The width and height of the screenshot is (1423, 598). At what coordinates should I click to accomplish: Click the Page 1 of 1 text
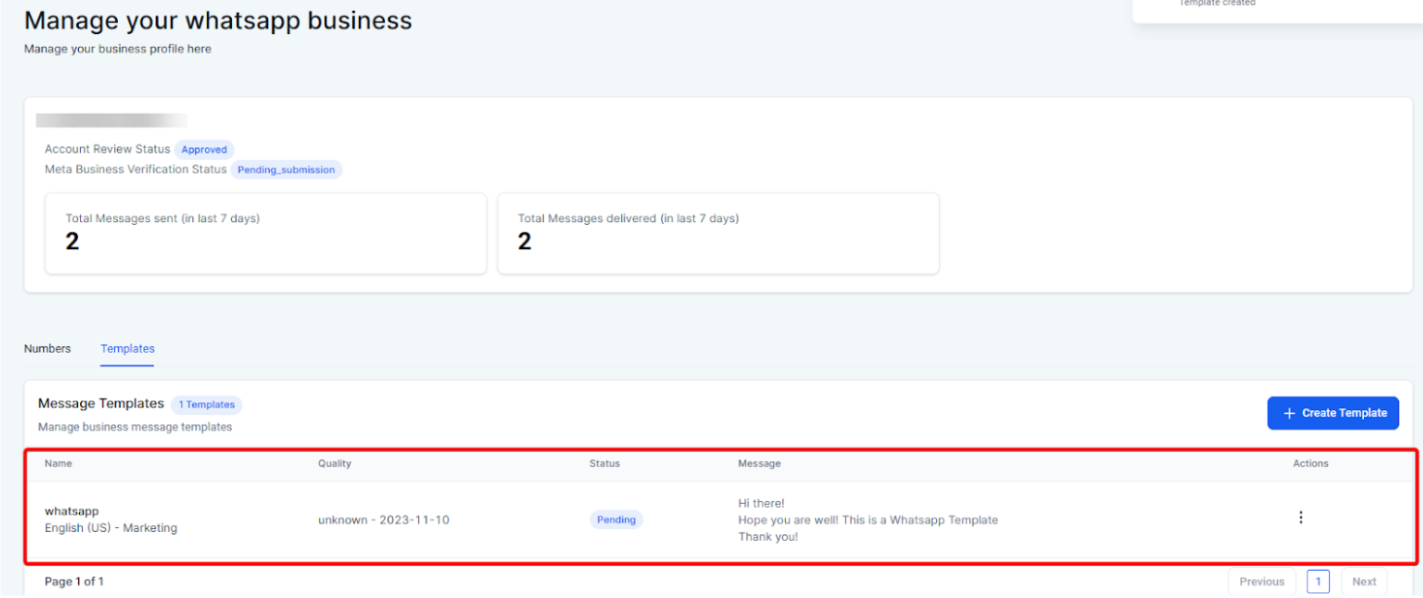[74, 581]
